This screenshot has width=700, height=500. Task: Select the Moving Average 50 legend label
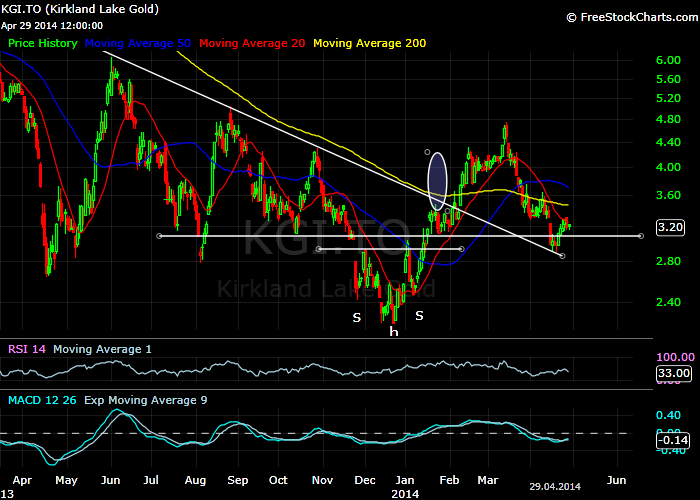[138, 43]
